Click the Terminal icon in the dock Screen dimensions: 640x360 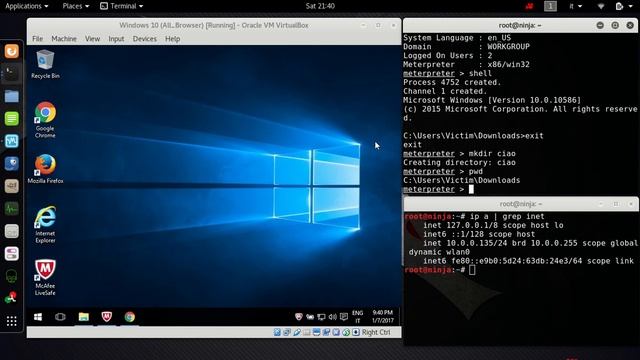click(x=11, y=73)
